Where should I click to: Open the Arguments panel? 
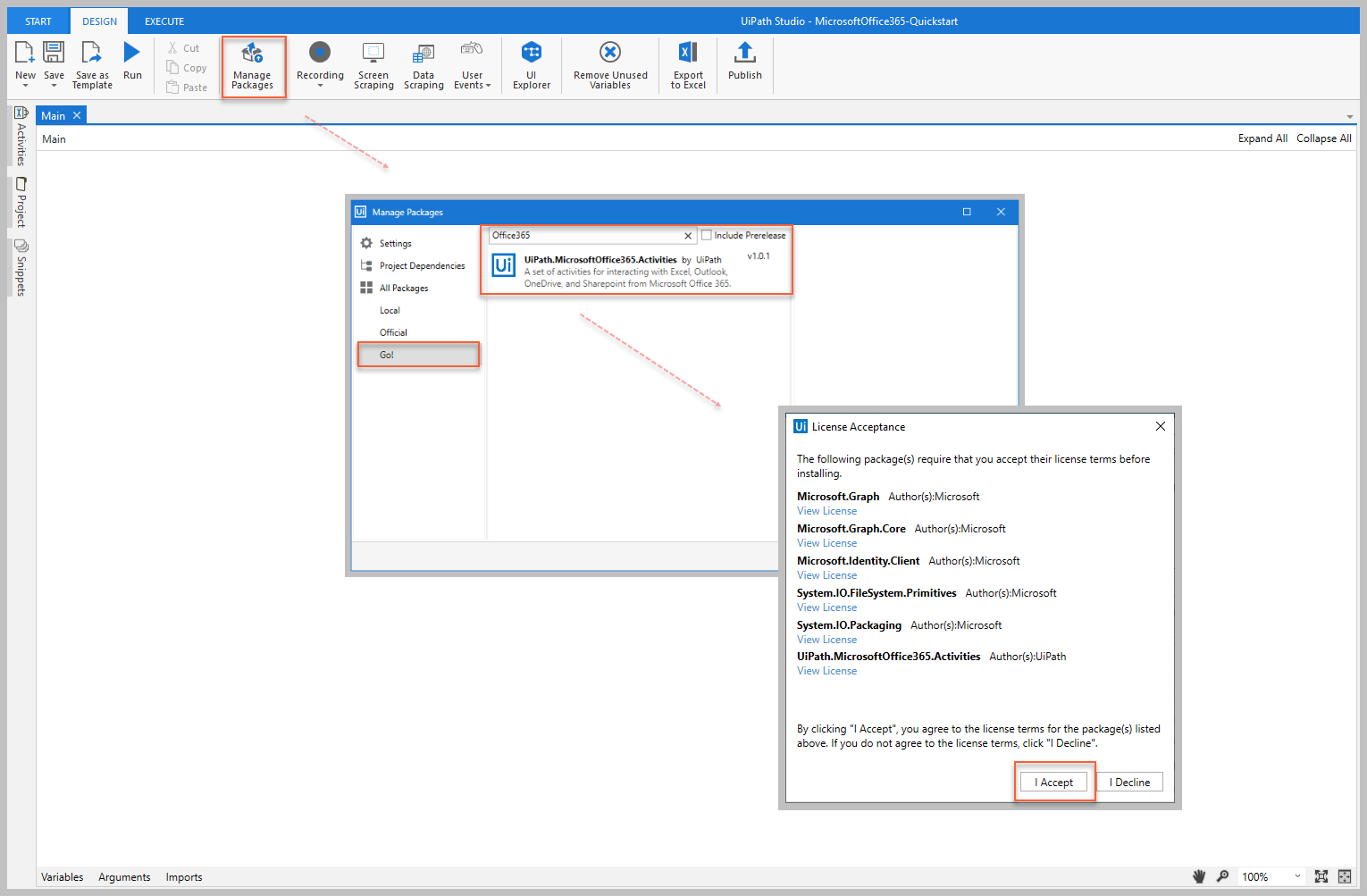(124, 877)
